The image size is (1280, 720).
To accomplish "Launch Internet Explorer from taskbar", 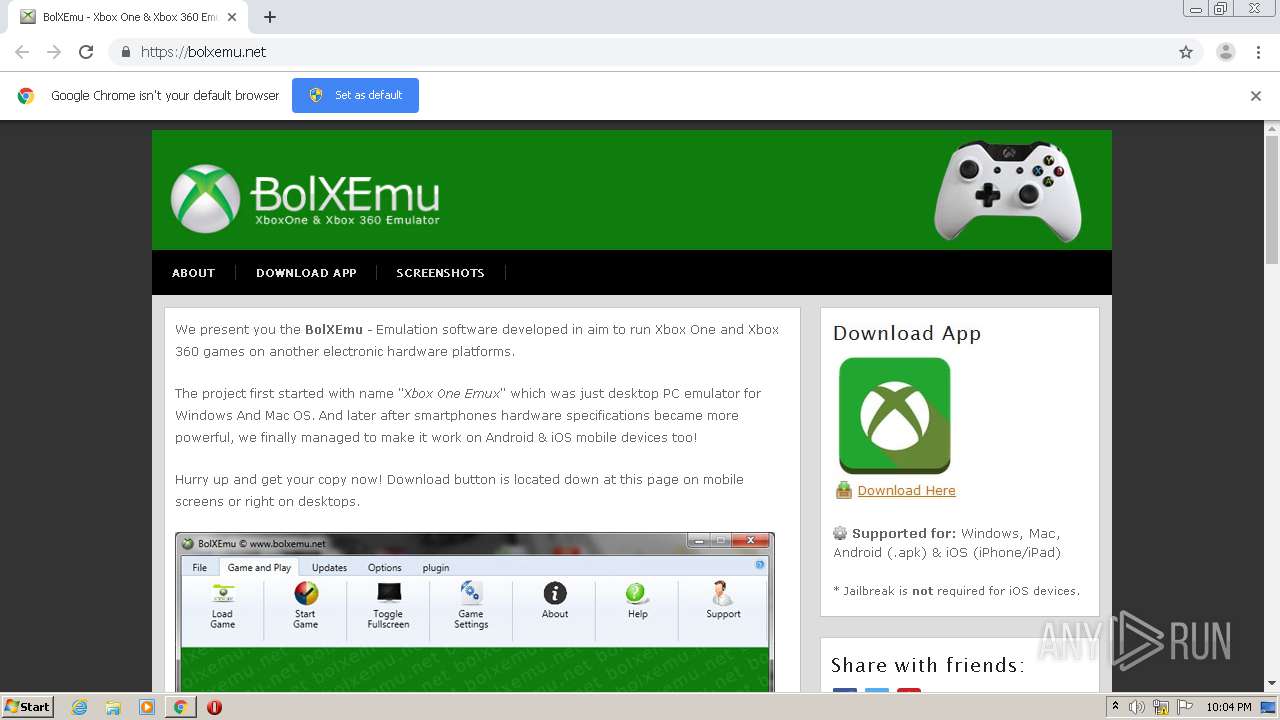I will (x=79, y=707).
